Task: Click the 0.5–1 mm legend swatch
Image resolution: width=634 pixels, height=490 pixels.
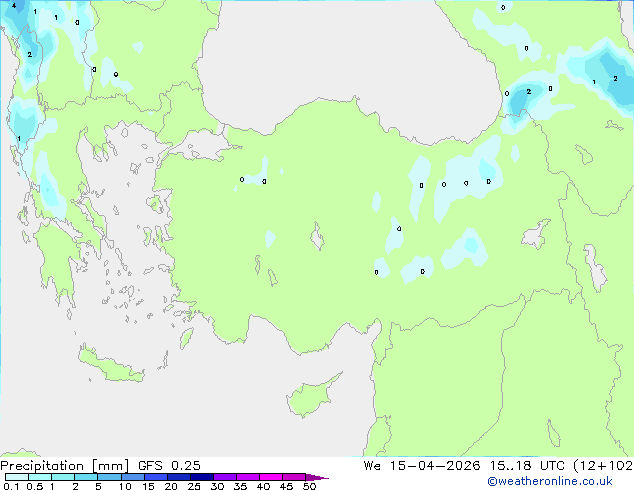Action: point(40,477)
